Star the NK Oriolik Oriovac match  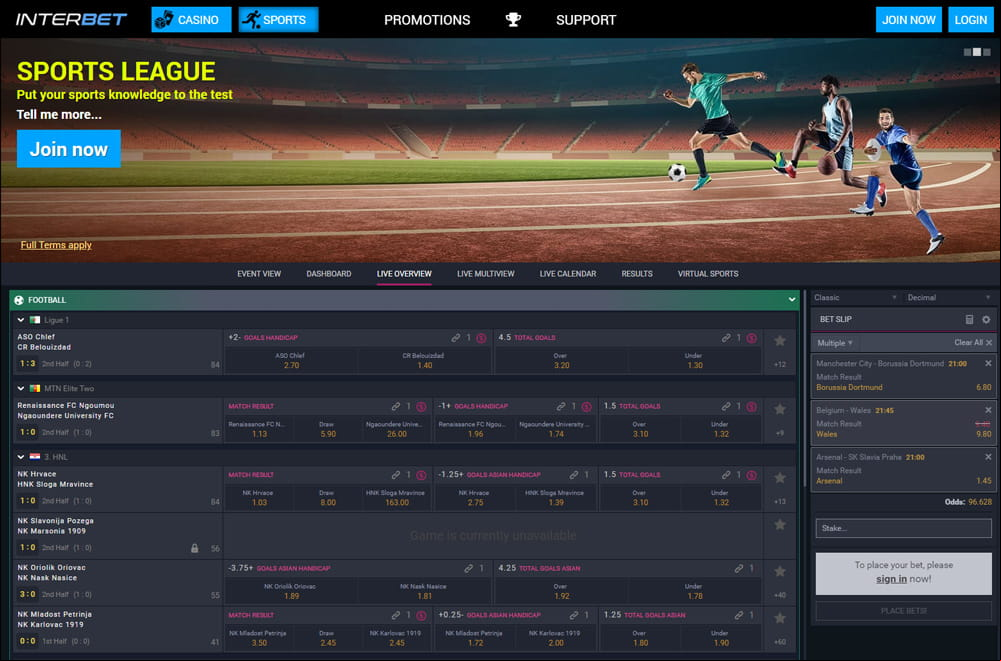coord(779,572)
